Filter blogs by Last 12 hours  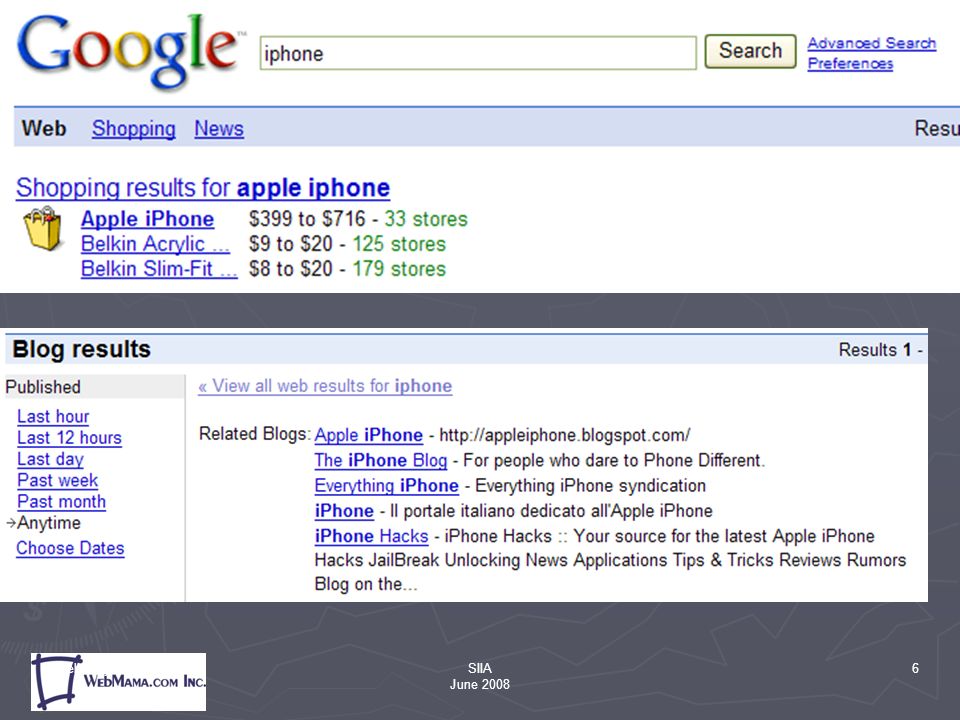pyautogui.click(x=69, y=438)
